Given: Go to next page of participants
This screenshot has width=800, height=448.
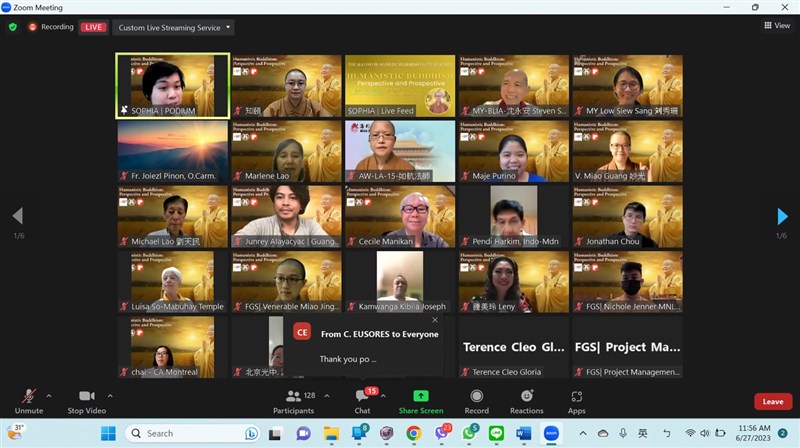Looking at the screenshot, I should coord(783,216).
